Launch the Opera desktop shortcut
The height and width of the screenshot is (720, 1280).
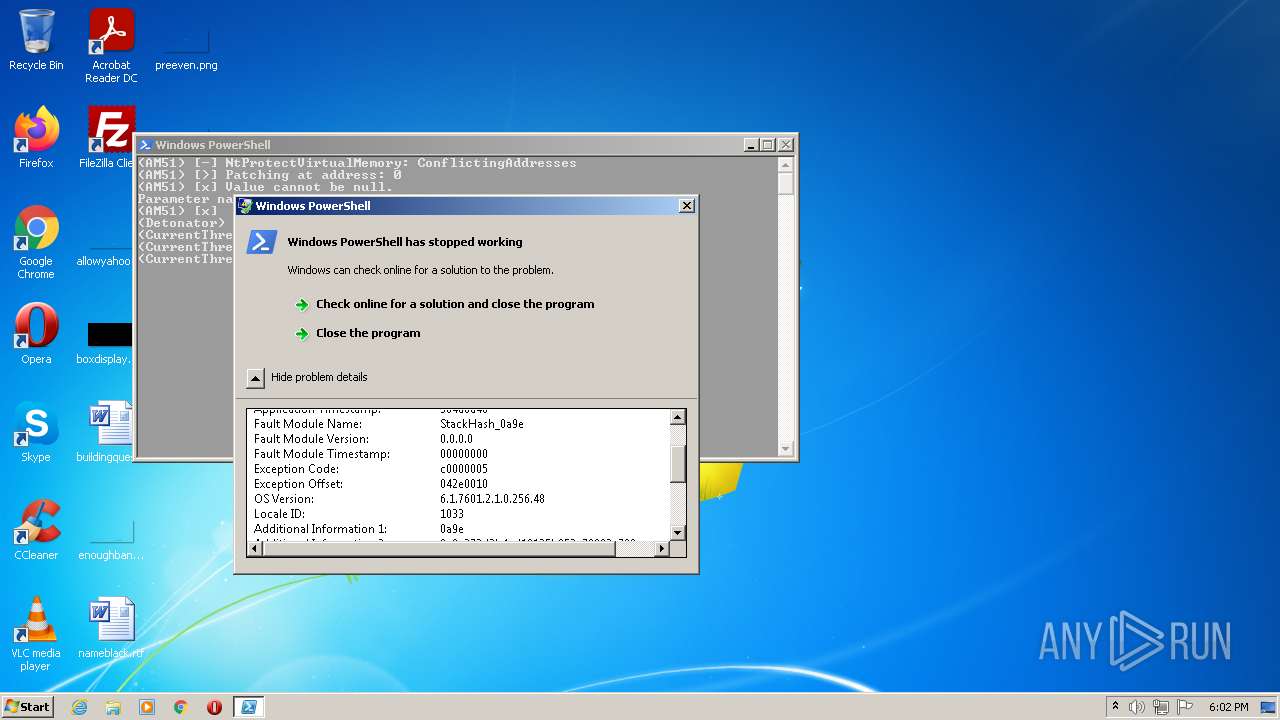click(36, 334)
